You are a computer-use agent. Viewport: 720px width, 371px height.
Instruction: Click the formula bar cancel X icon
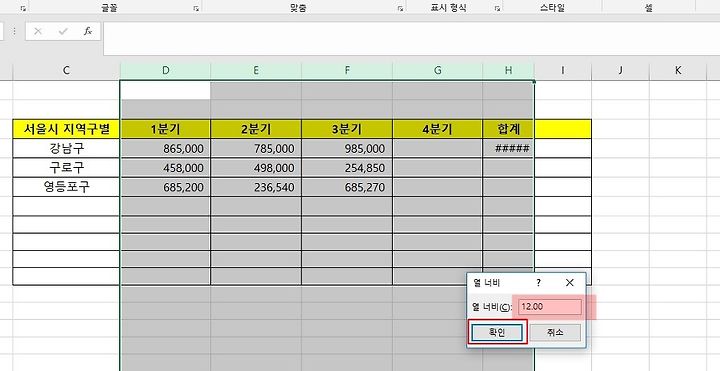pos(38,31)
